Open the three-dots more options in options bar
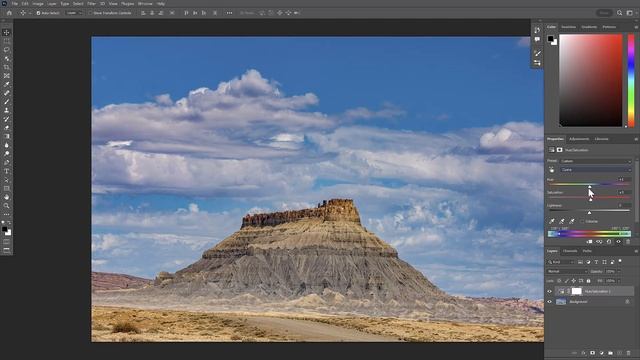Viewport: 640px width, 360px height. coord(229,13)
